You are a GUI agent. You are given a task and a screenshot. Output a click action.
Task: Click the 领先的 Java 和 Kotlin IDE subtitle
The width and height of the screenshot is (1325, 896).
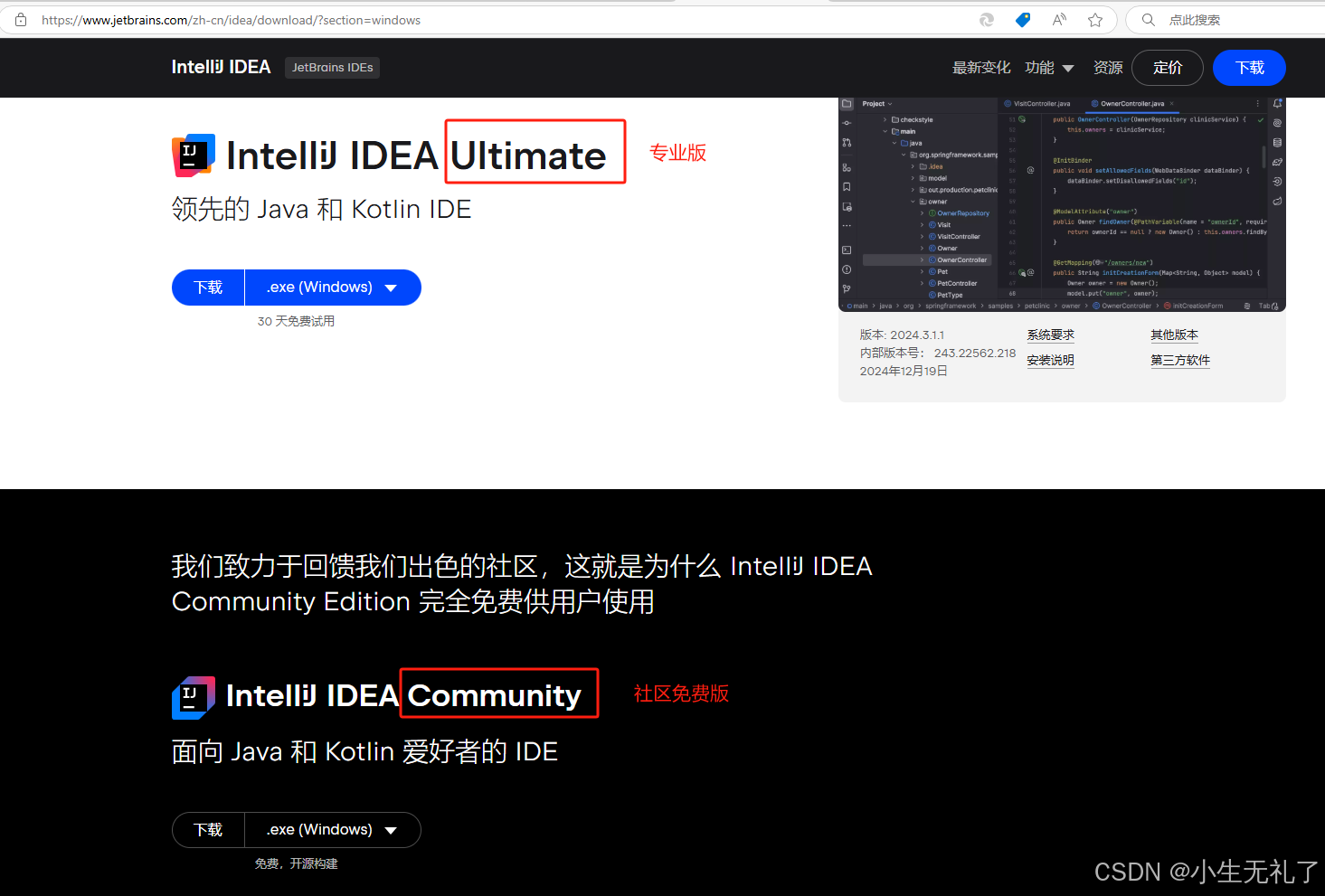point(321,209)
